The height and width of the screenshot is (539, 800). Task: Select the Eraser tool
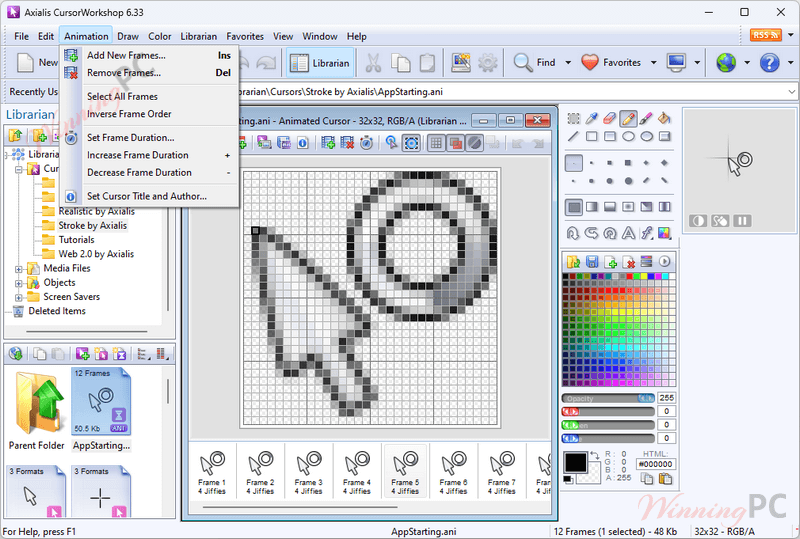click(x=610, y=119)
